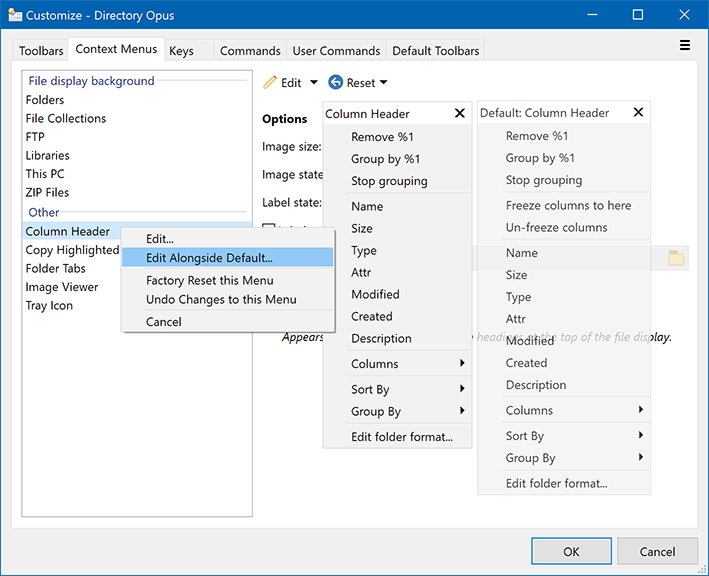
Task: Click the Directory Opus title bar icon
Action: click(15, 15)
